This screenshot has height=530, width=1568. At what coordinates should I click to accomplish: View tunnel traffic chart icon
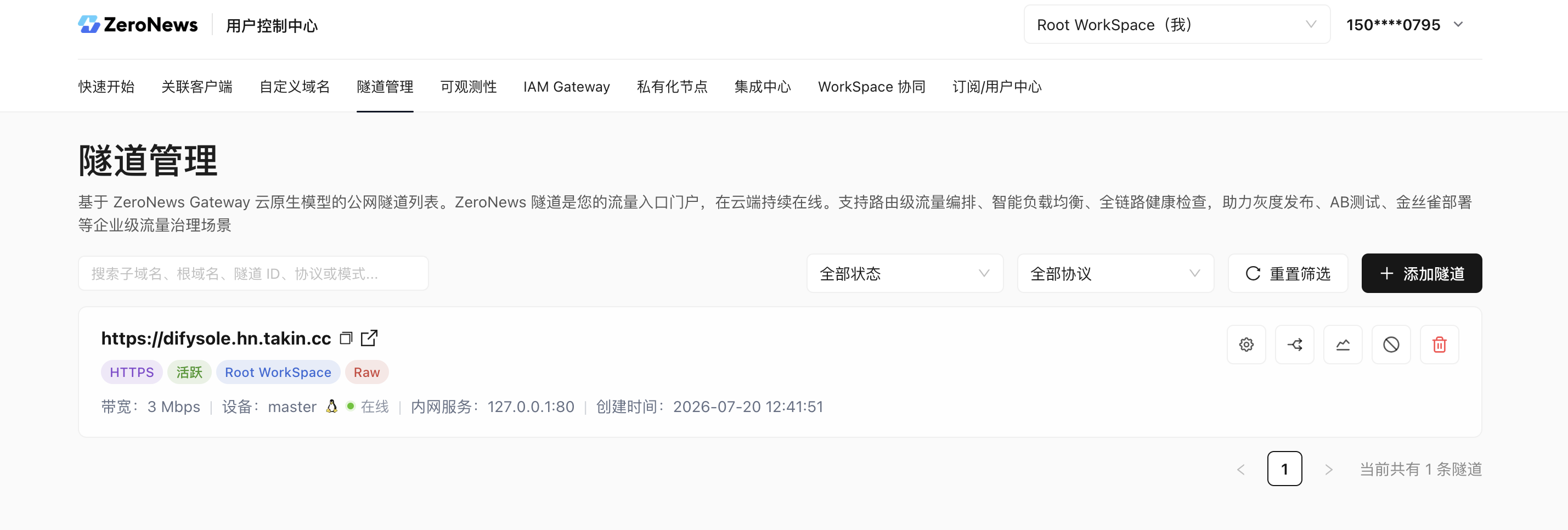point(1343,345)
